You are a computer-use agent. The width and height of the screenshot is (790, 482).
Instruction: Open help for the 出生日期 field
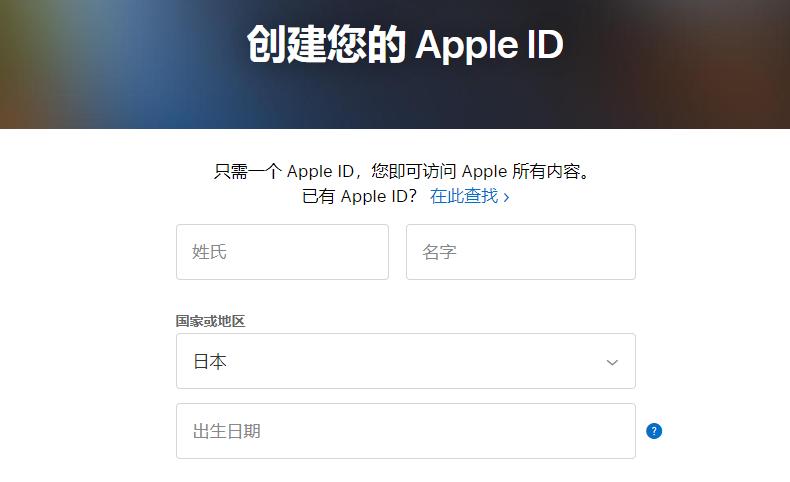653,431
